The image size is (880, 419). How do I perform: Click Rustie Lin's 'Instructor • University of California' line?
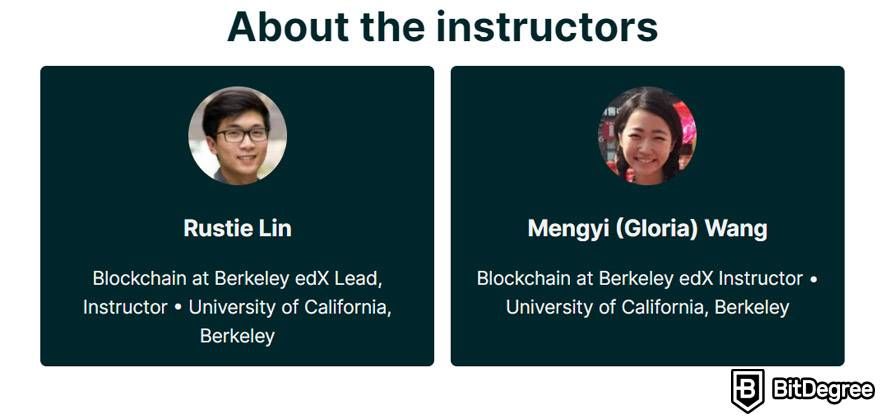click(x=237, y=307)
